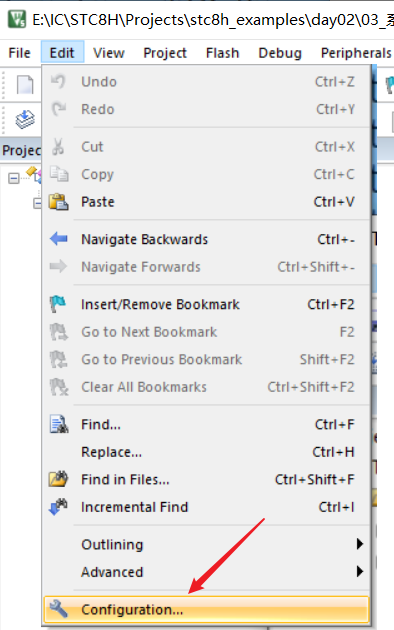Collapse the top project tree node

tap(14, 178)
